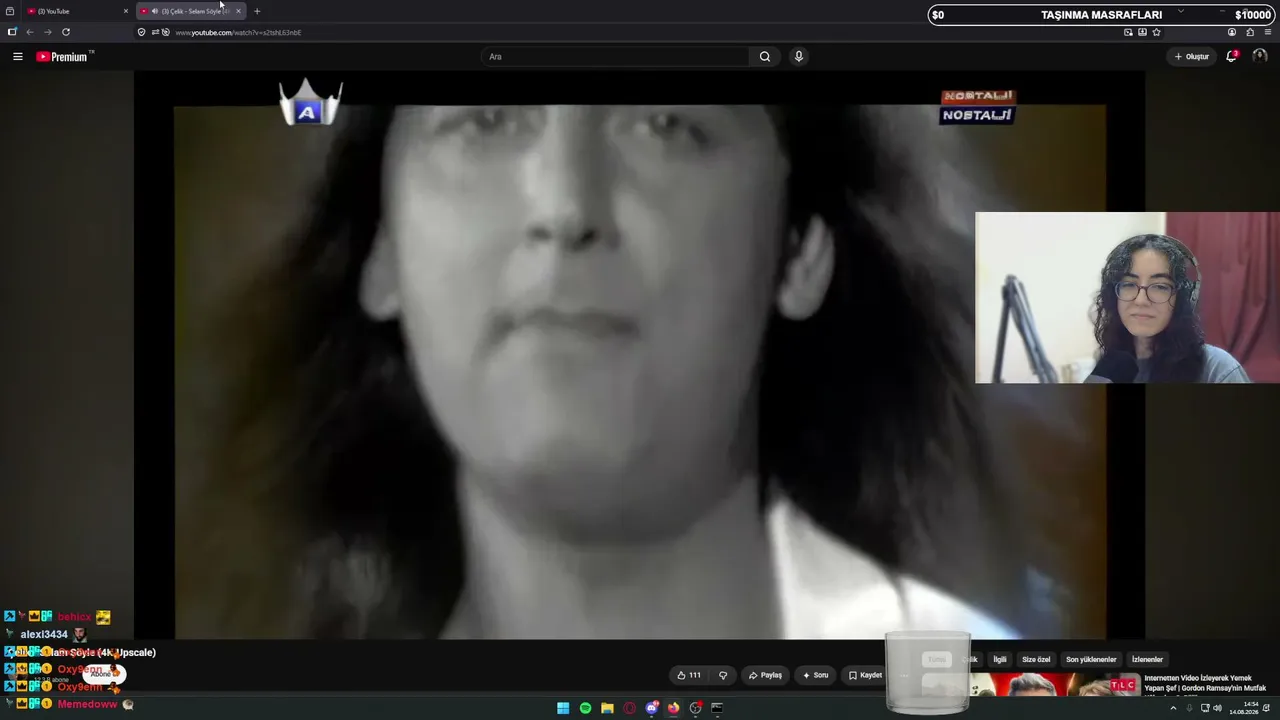Open the YouTube guide hamburger menu
Viewport: 1280px width, 720px height.
tap(17, 57)
